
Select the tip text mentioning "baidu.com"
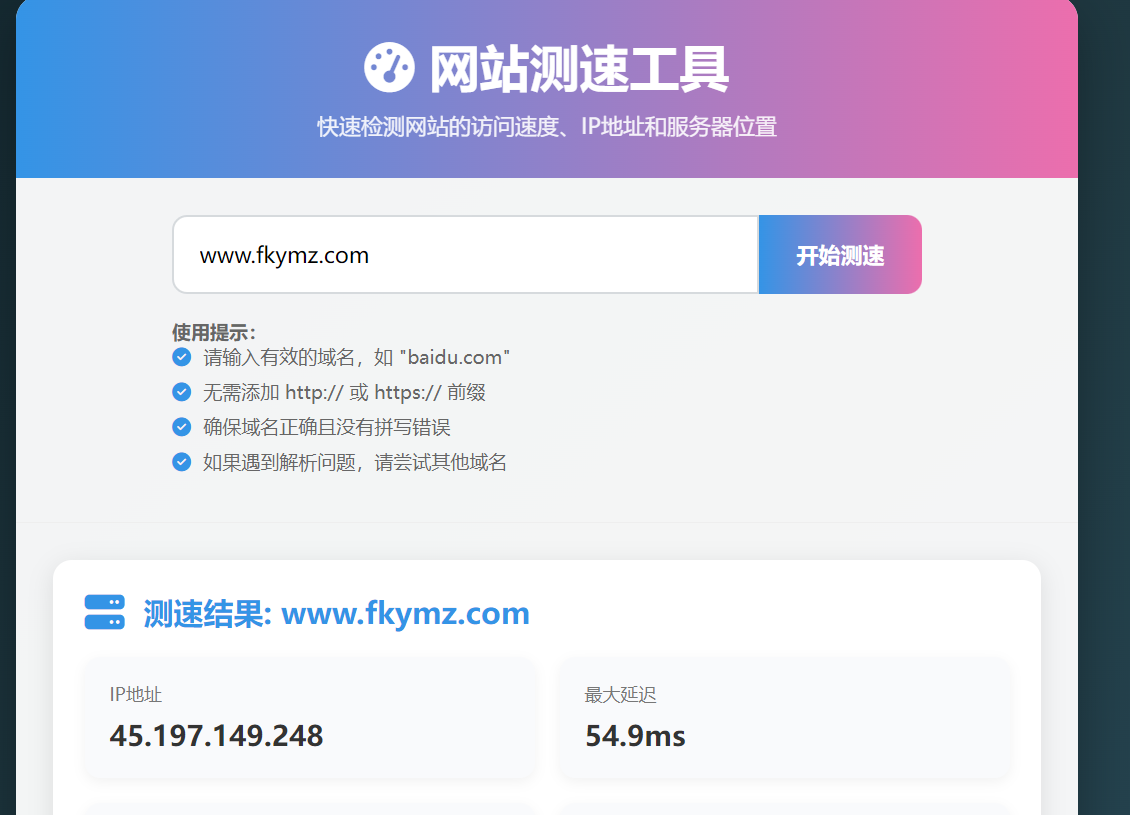point(357,357)
